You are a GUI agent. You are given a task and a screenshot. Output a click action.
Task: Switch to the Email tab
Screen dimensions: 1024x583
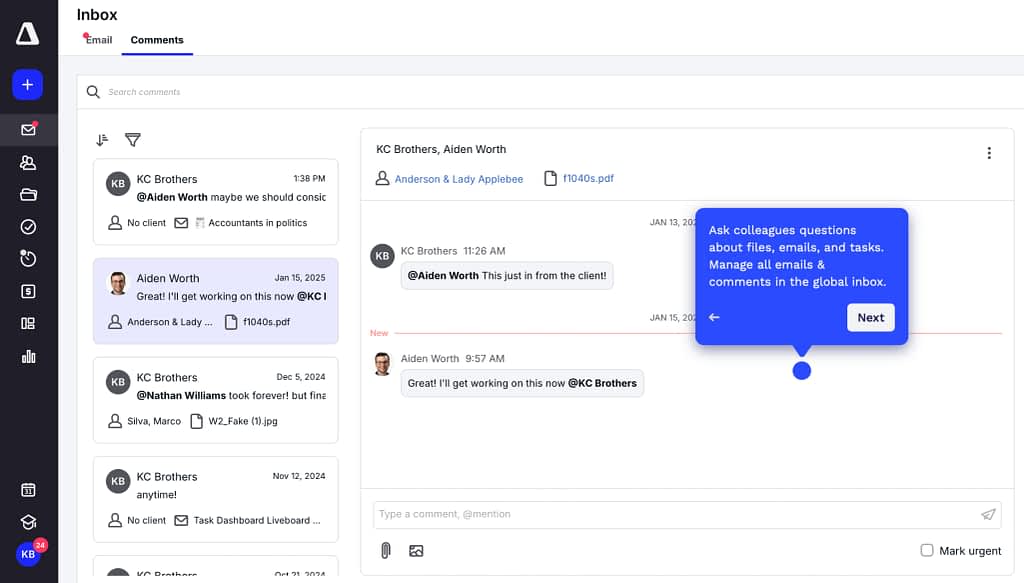click(x=99, y=40)
